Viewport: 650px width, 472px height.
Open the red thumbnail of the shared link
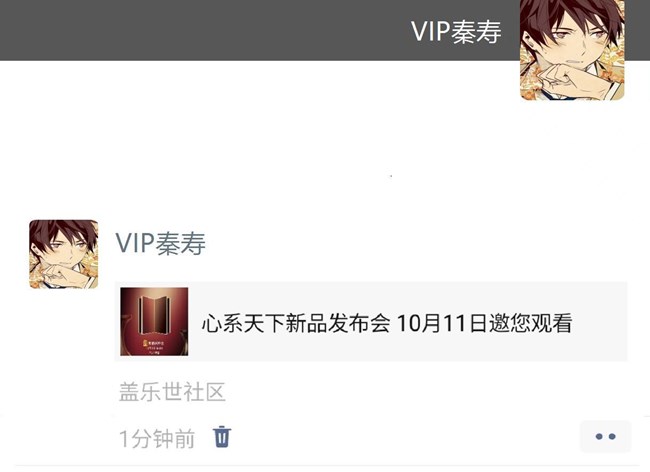point(154,322)
